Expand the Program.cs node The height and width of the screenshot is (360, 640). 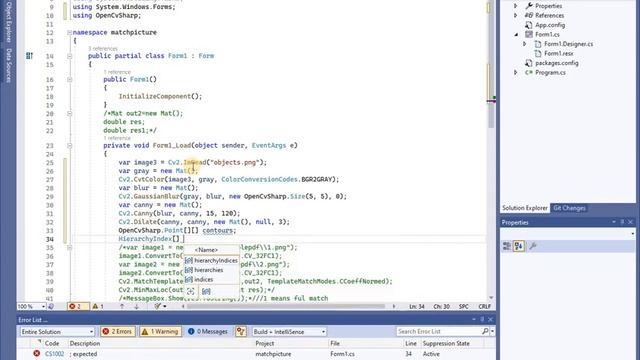(516, 72)
